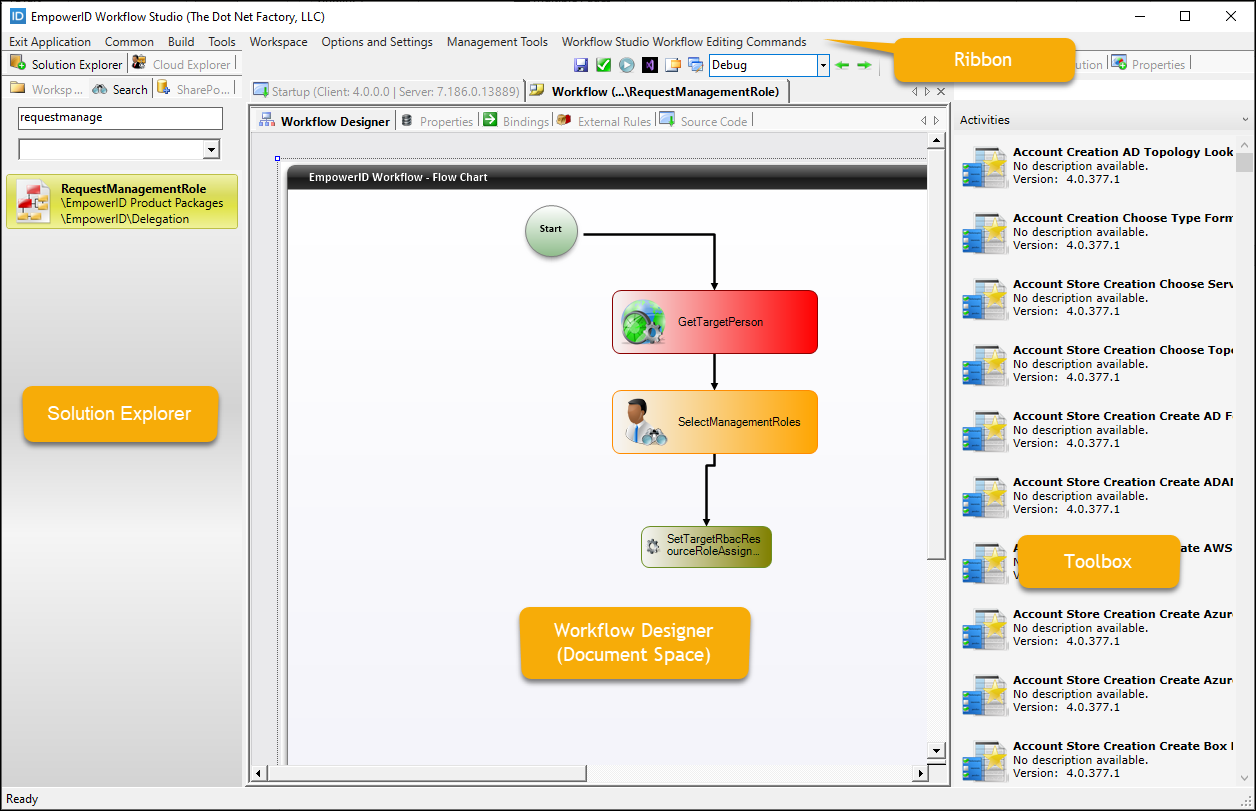Click the requestmanage search input field
1256x811 pixels.
(x=120, y=117)
